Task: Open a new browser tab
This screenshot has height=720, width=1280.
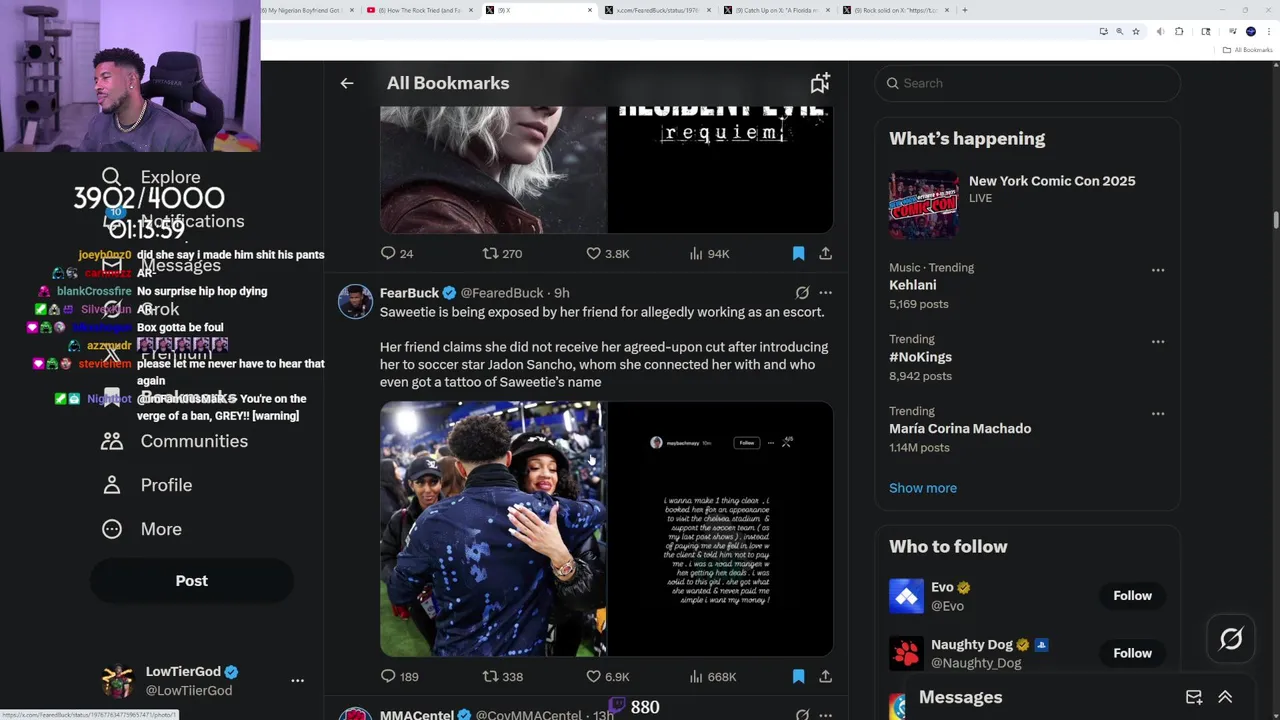Action: pos(964,10)
